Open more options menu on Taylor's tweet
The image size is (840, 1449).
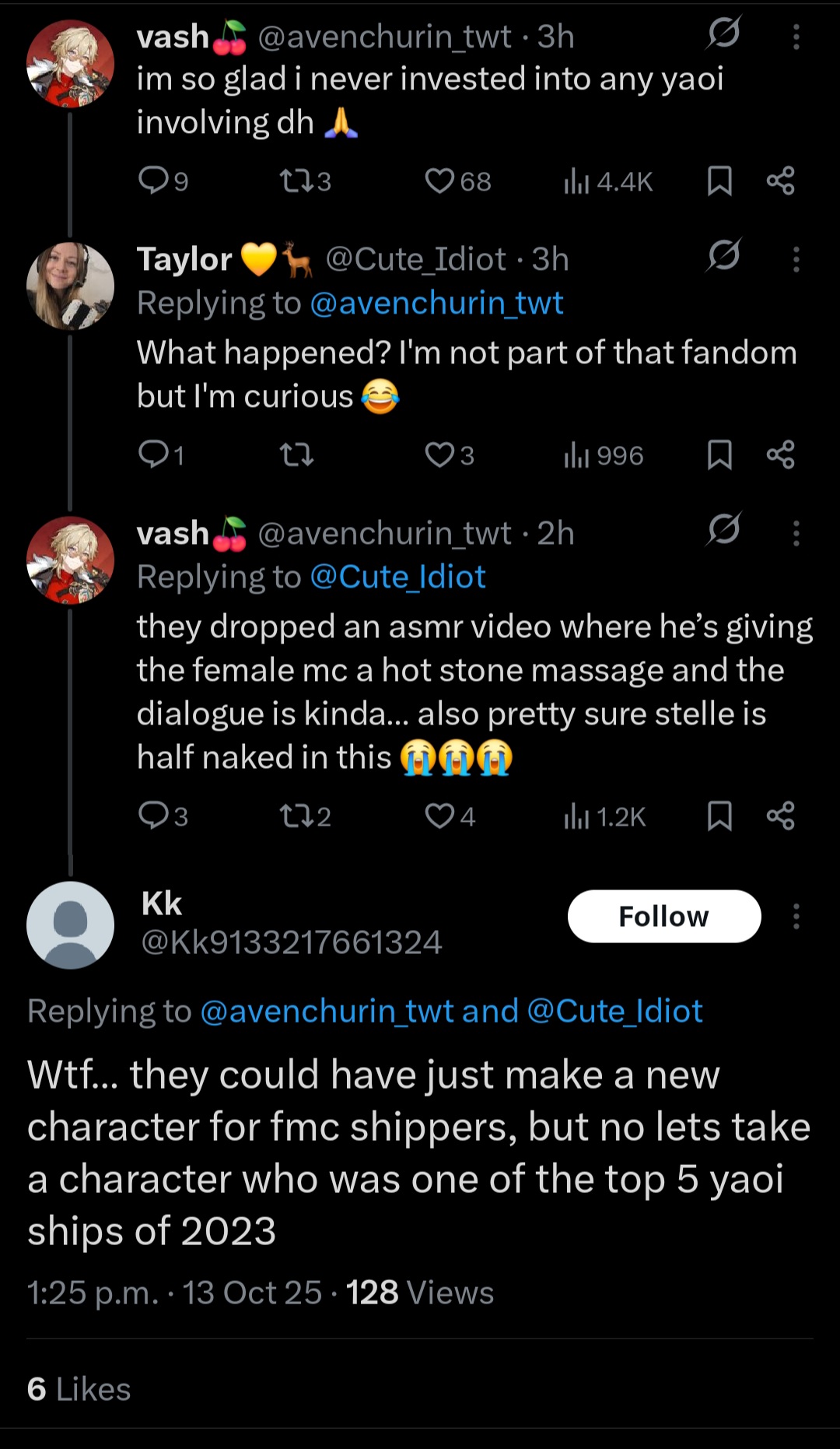pyautogui.click(x=796, y=259)
